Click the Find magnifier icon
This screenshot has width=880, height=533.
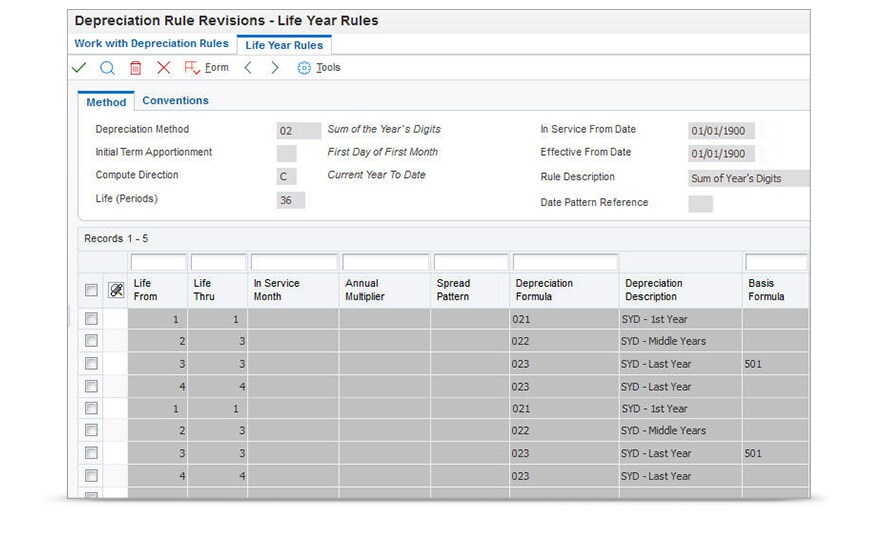107,68
